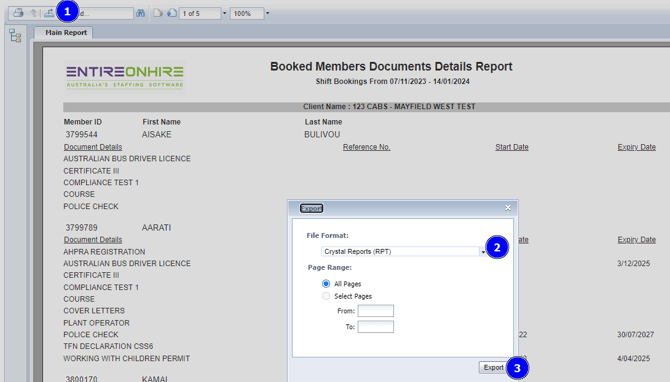Click TFN DECLARATION CSS6 row
Image resolution: width=670 pixels, height=382 pixels.
(x=108, y=347)
